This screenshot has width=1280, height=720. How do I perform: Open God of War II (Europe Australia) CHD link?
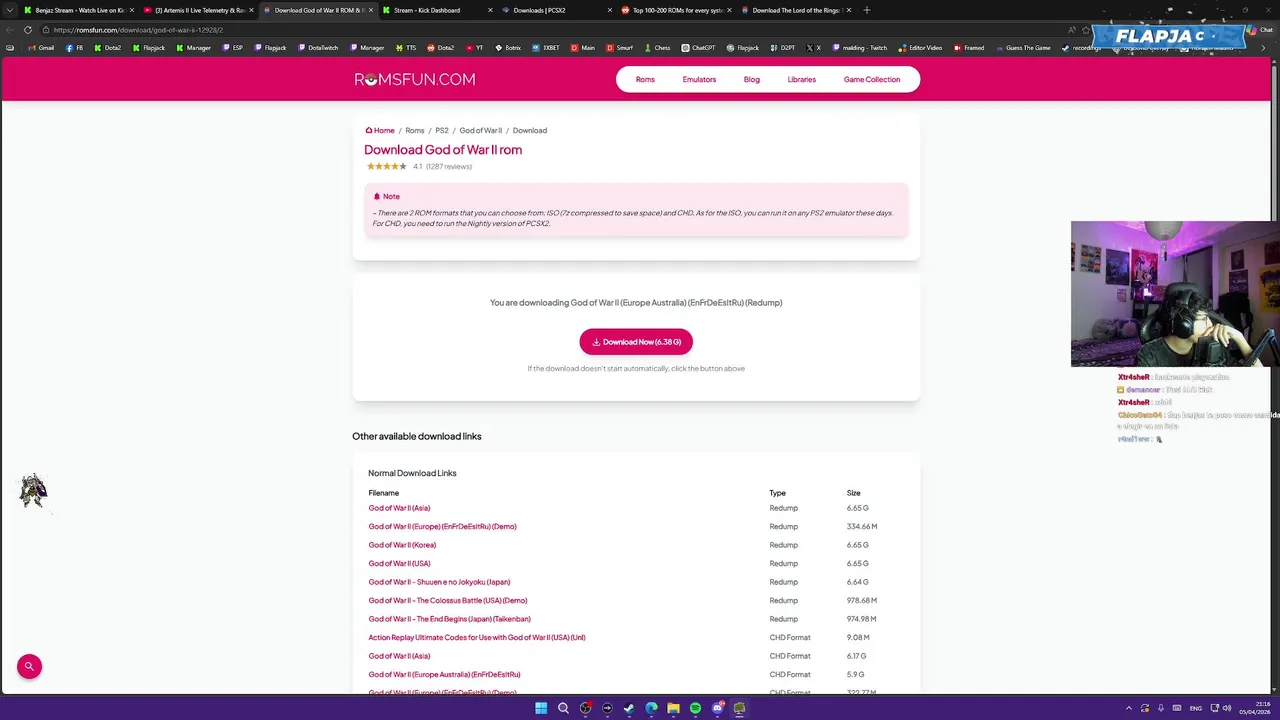(444, 674)
